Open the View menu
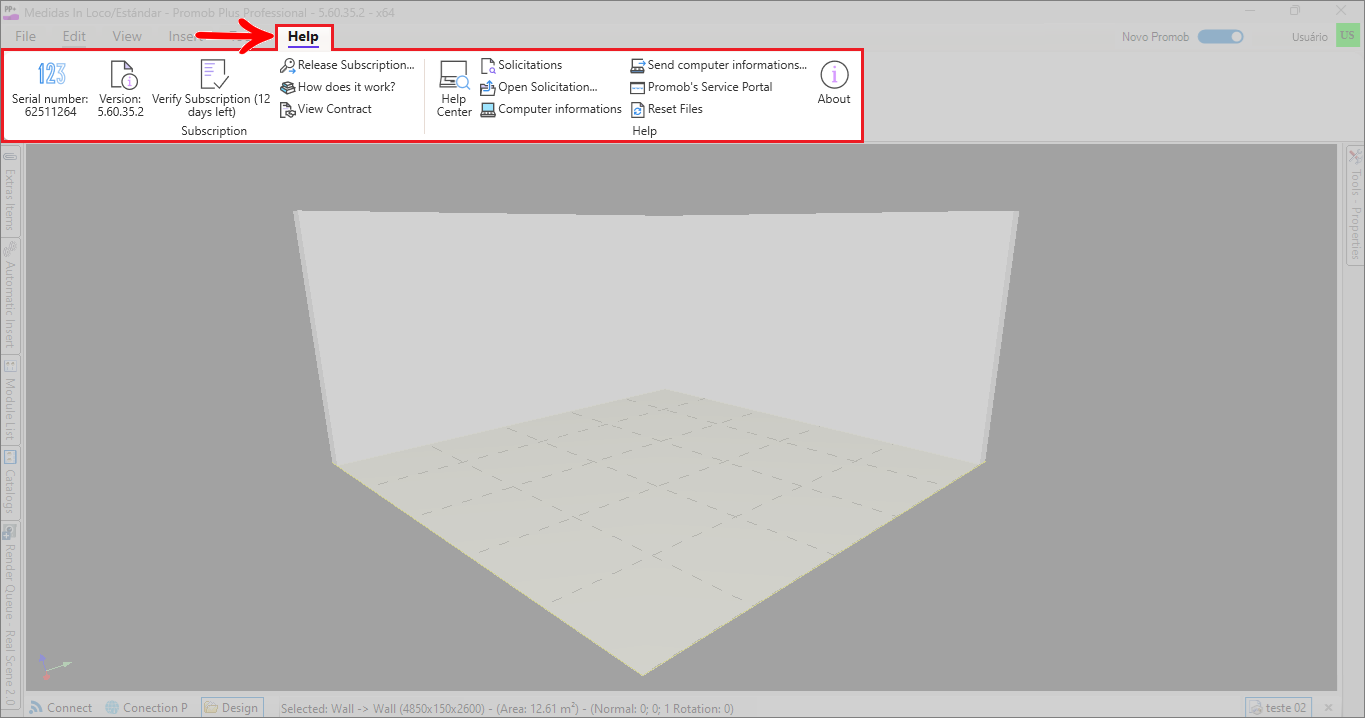 [x=127, y=36]
